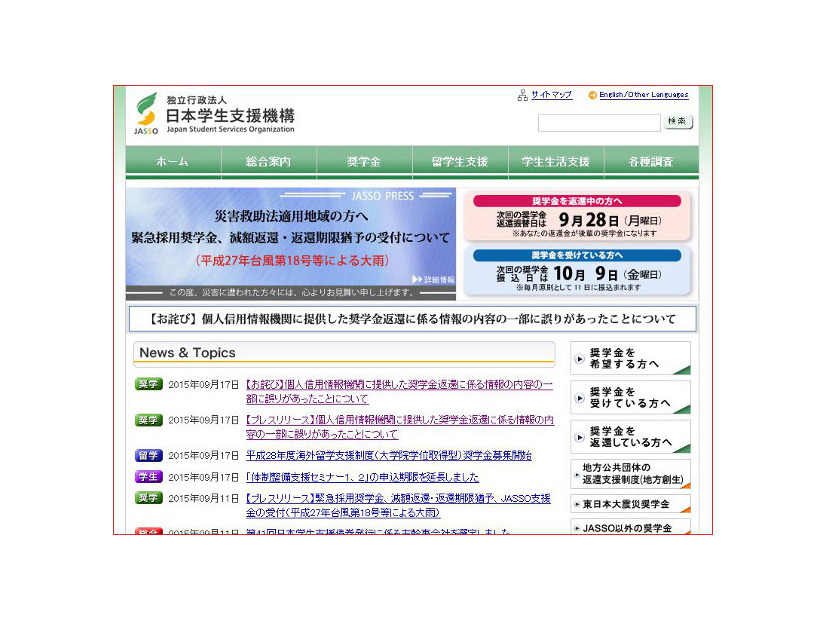Click the sitemap tree icon beside サイトマップ
Viewport: 826px width, 620px height.
(523, 95)
